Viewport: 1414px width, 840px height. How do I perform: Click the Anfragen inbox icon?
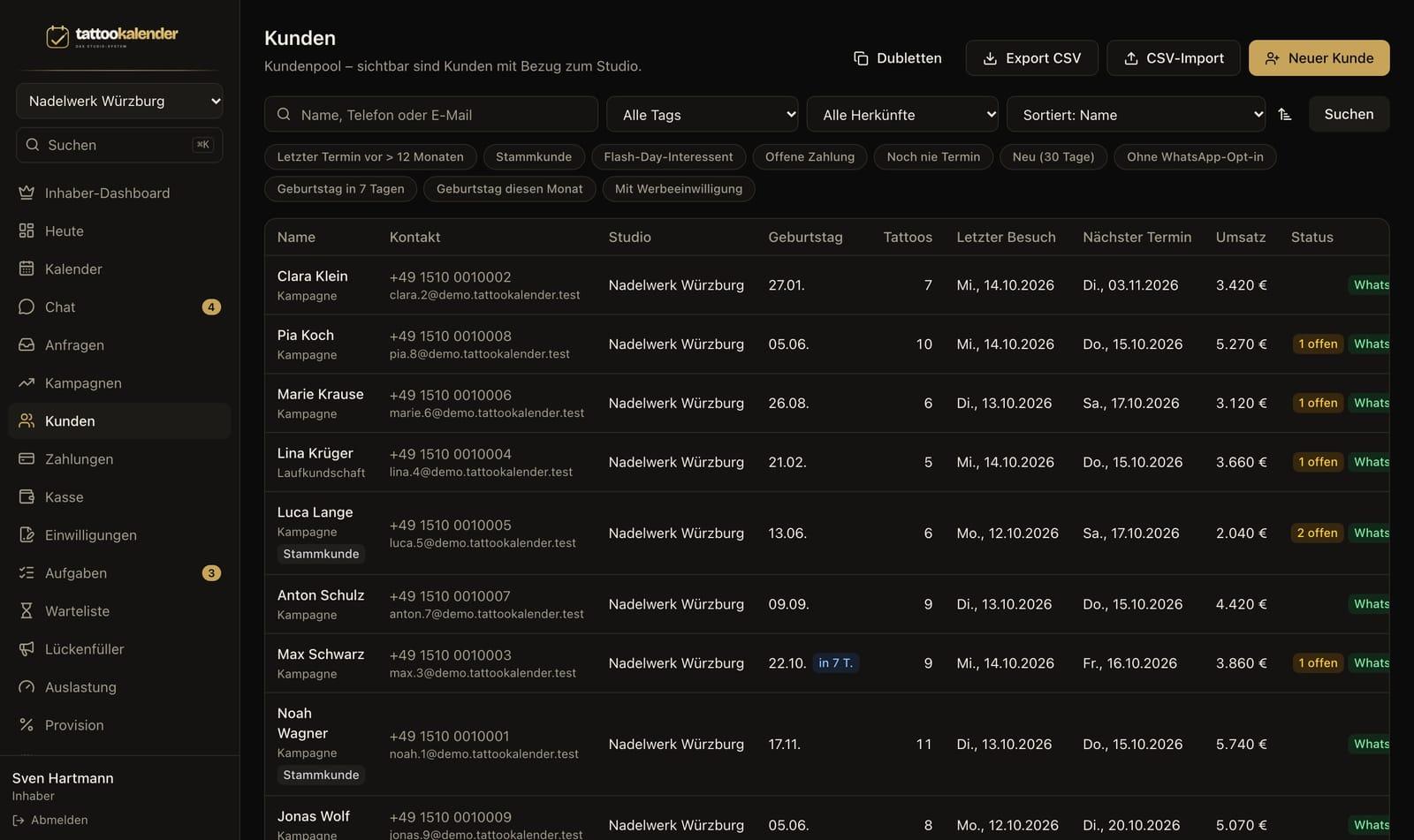pos(27,344)
